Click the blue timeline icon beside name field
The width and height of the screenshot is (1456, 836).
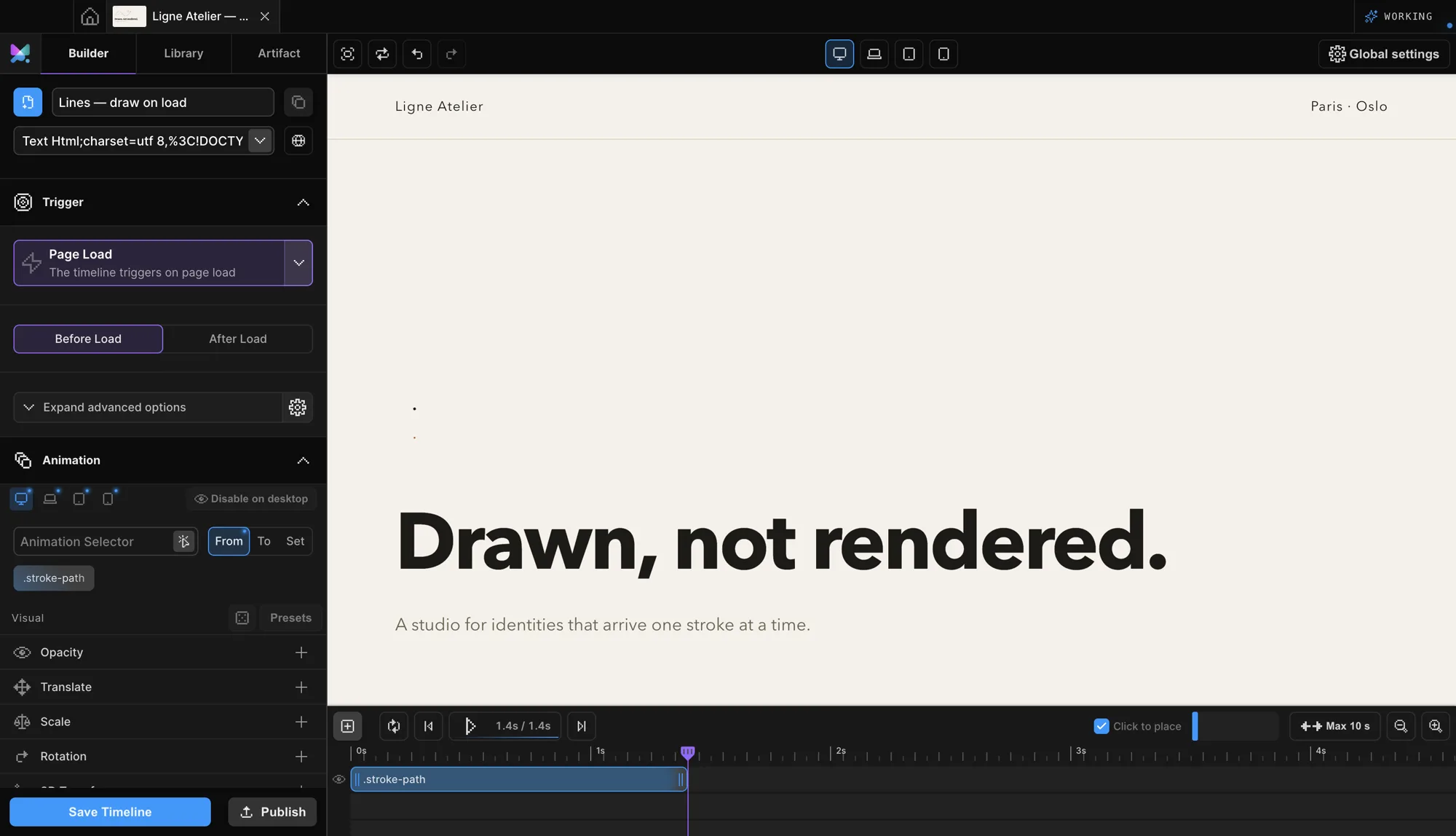click(28, 102)
